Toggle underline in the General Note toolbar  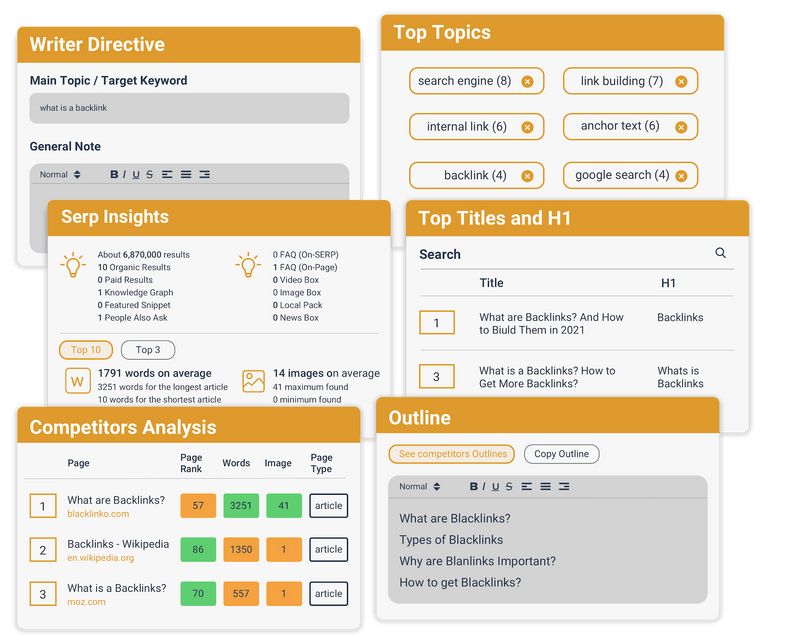coord(137,174)
